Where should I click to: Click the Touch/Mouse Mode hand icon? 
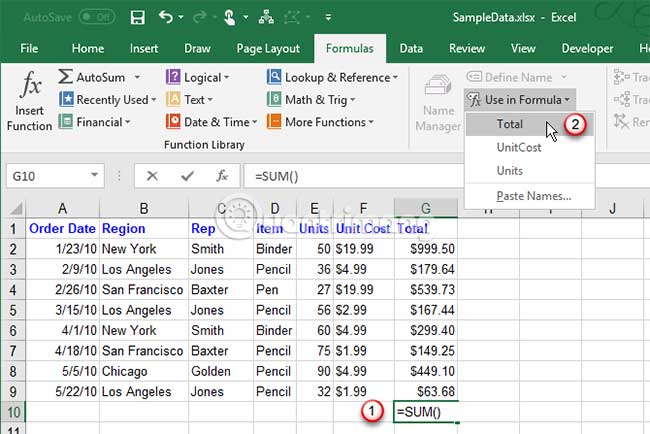tap(229, 17)
